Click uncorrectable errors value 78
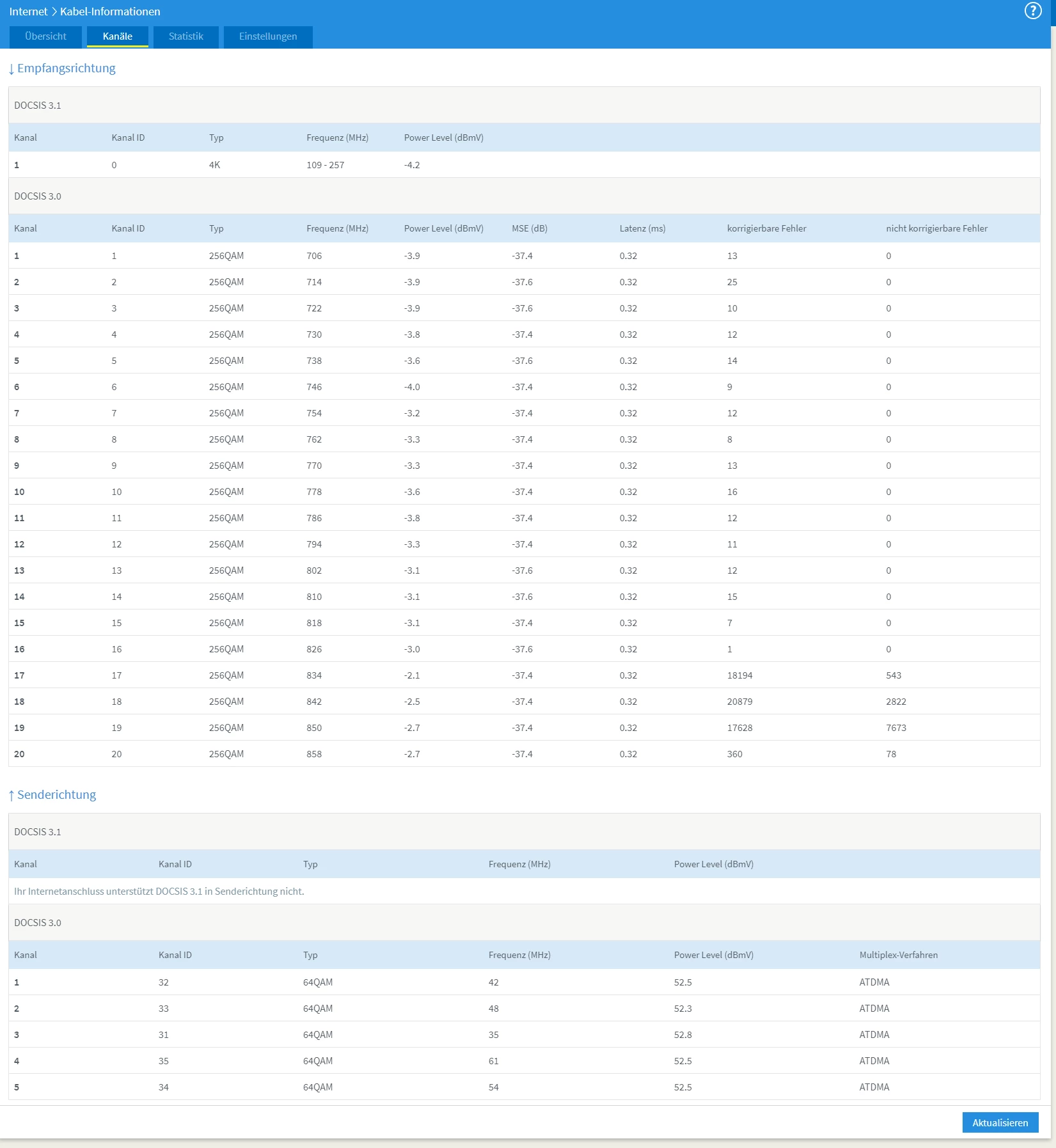 click(x=891, y=754)
